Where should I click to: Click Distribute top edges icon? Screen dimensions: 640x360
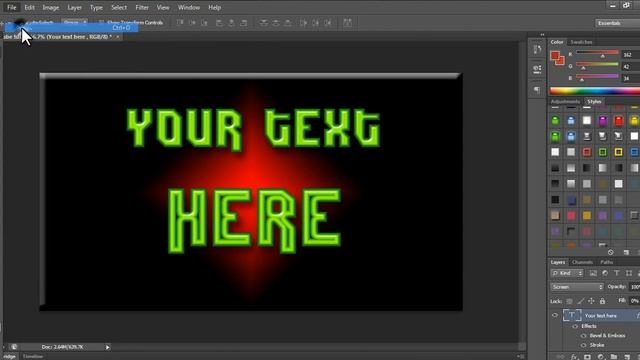264,23
